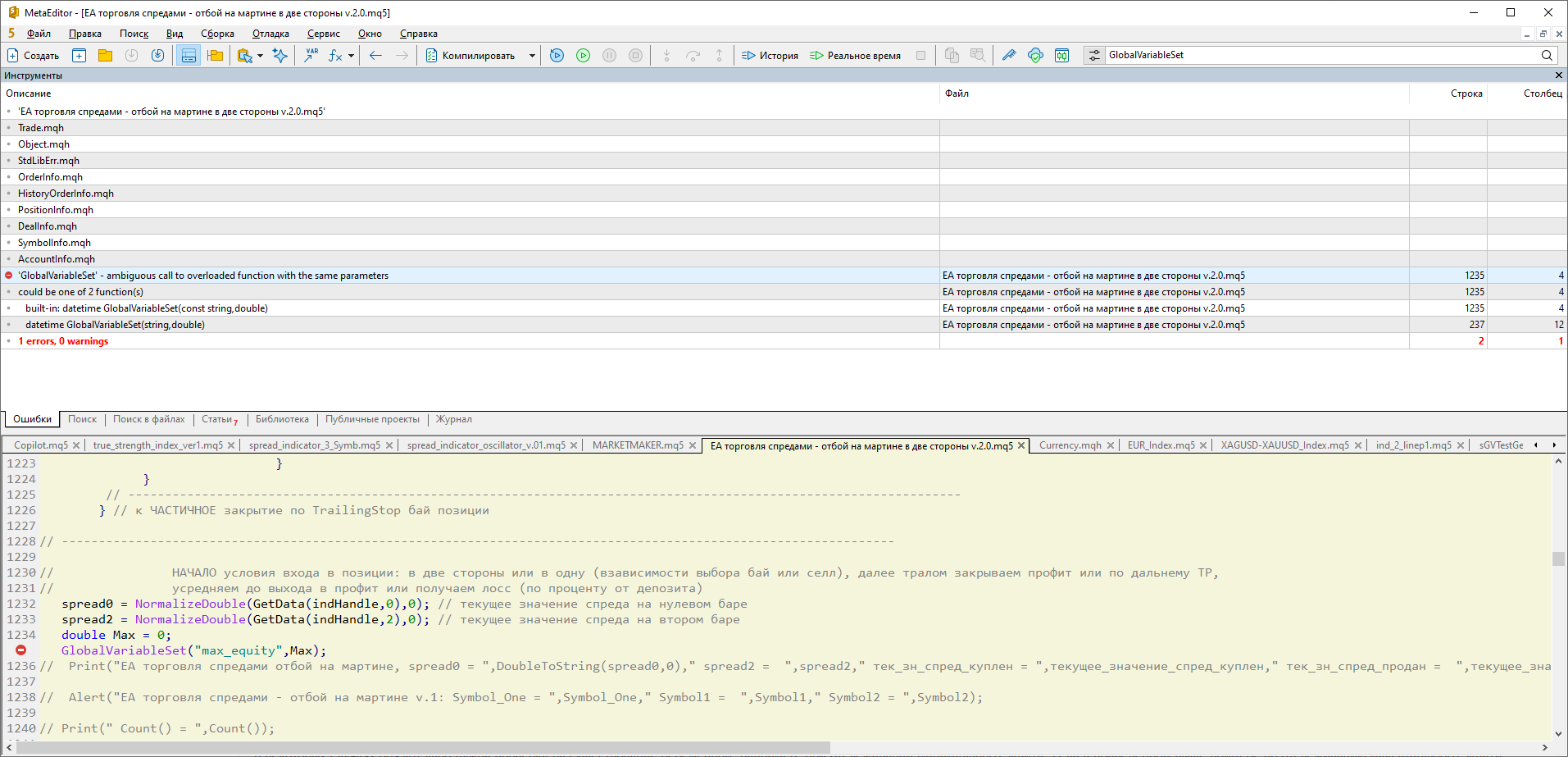Close the EUR_Index.mq5 tab
The width and height of the screenshot is (1568, 757).
tap(1203, 445)
